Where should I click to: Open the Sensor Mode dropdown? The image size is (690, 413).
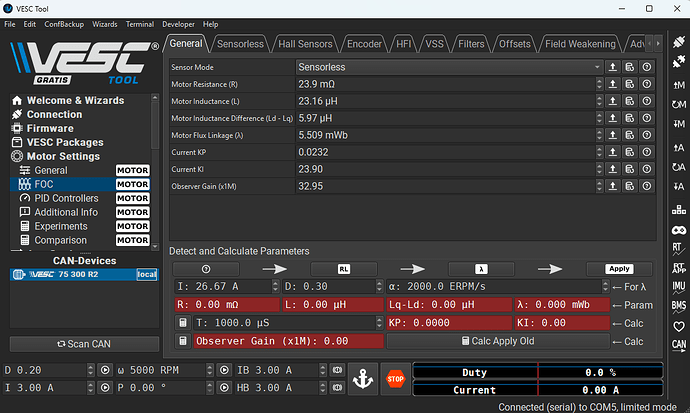tap(449, 67)
